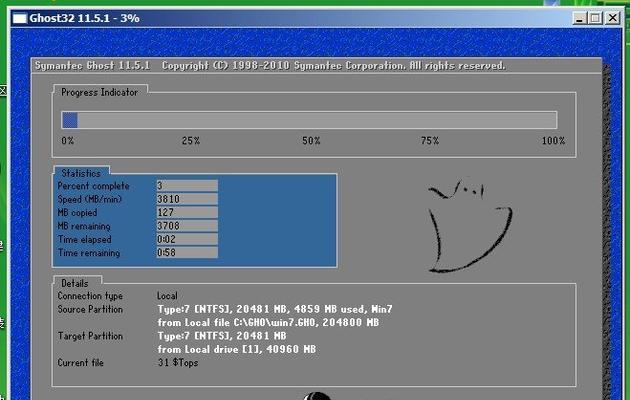Click the target line Type:7 [NTFS], 20481 MB
This screenshot has width=630, height=400.
pos(222,336)
